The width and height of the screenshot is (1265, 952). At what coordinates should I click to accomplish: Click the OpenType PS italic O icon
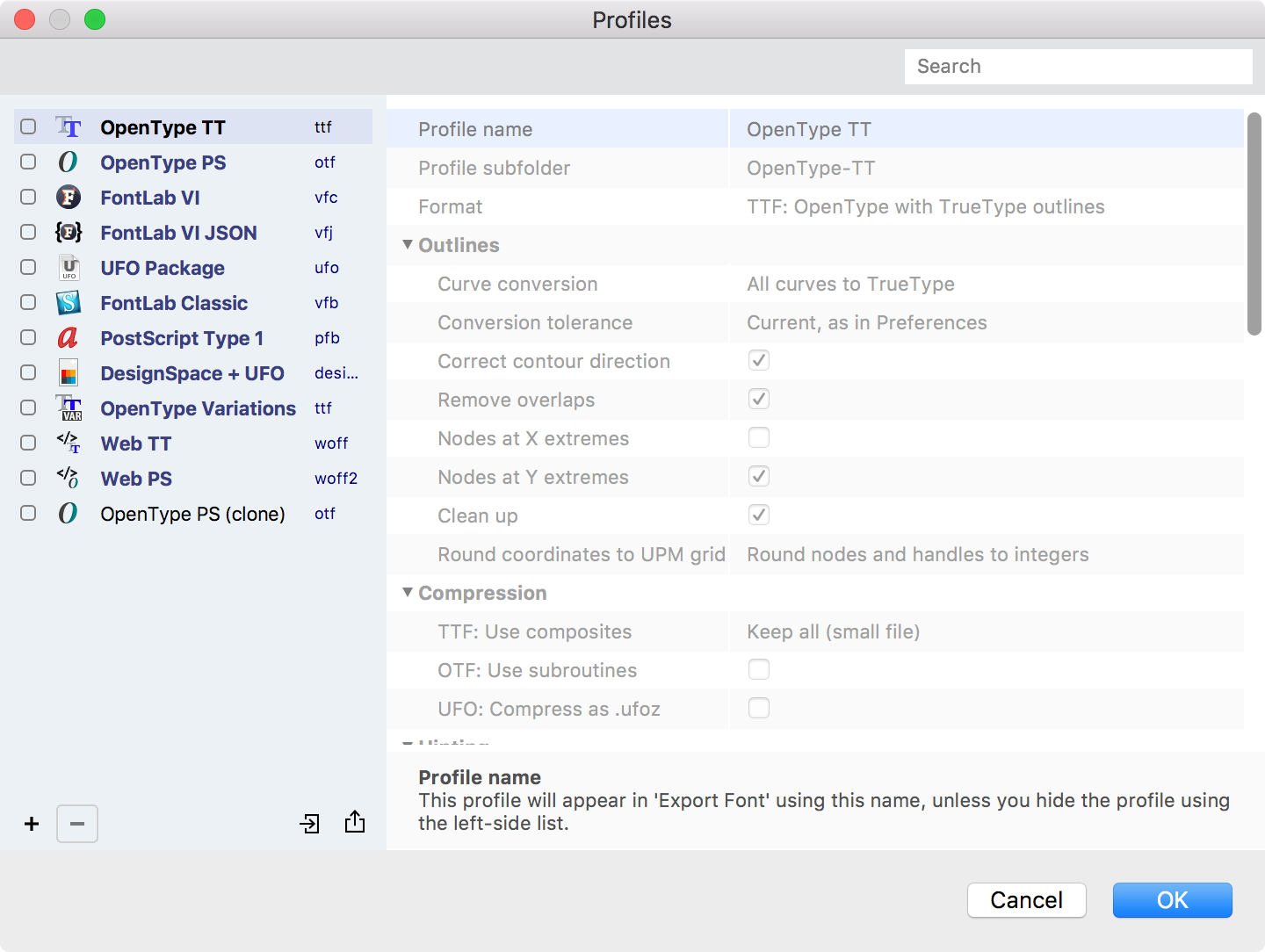coord(69,162)
